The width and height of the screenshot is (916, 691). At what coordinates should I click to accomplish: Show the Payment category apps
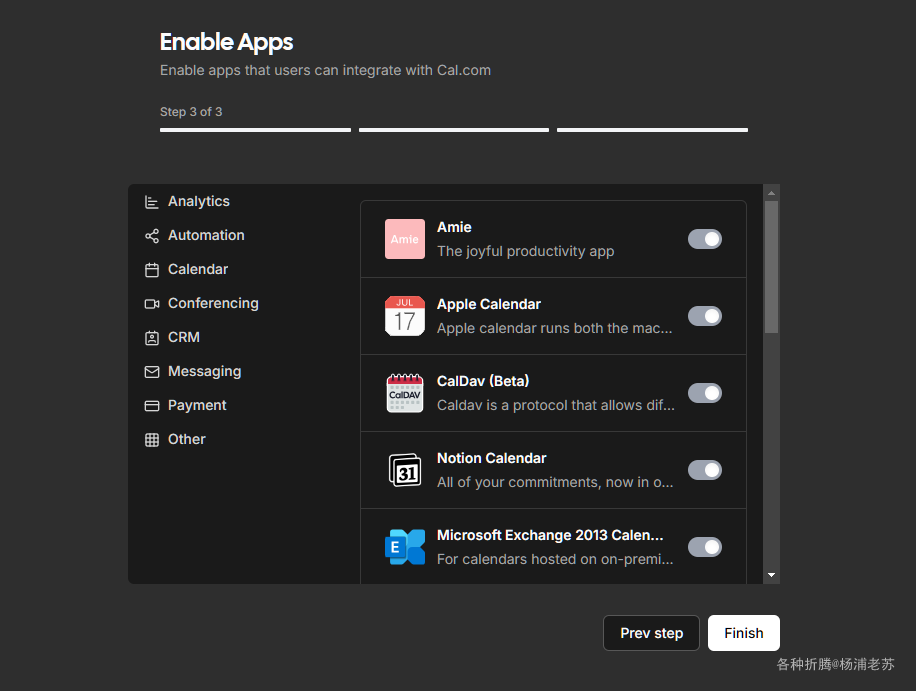pyautogui.click(x=197, y=405)
